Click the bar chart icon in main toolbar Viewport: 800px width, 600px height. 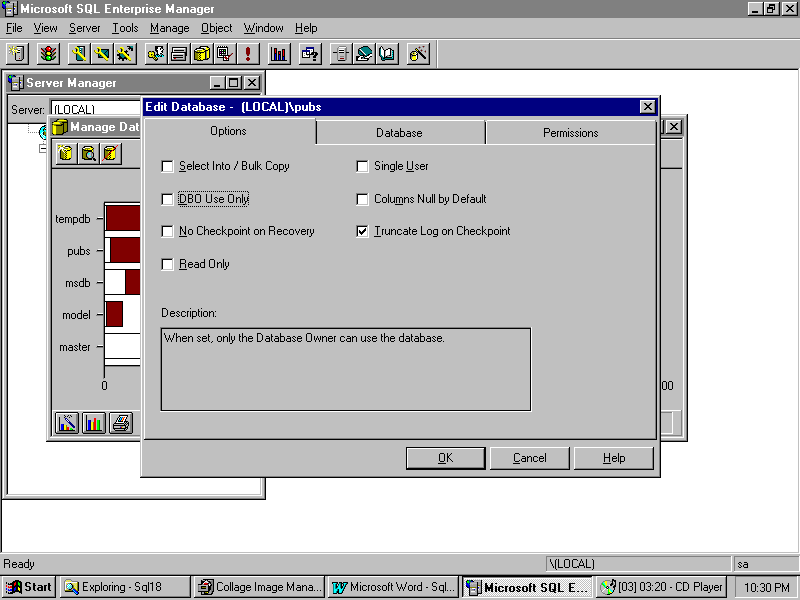point(279,54)
